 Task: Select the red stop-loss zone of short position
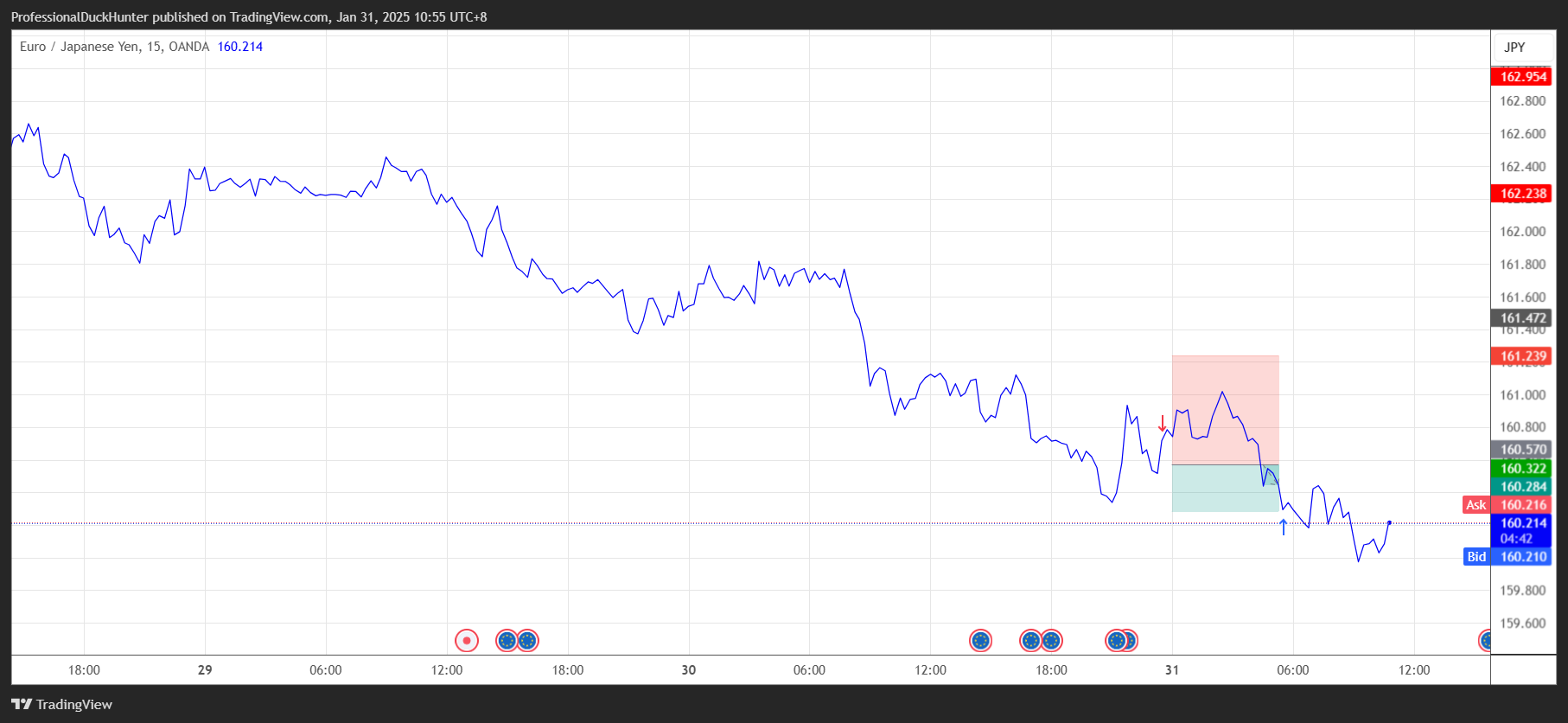pos(1226,410)
